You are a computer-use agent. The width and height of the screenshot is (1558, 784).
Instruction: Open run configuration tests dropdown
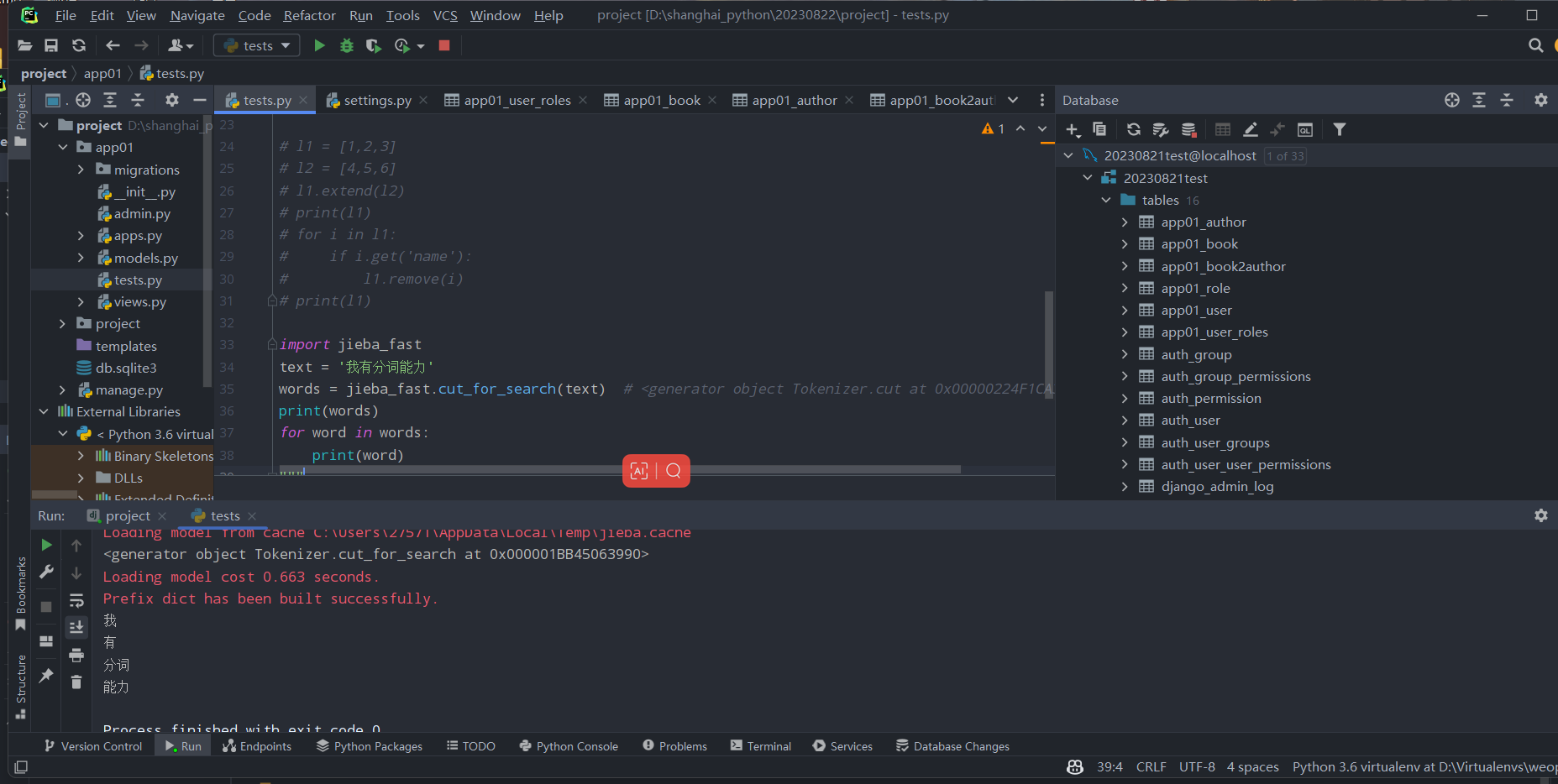coord(258,45)
